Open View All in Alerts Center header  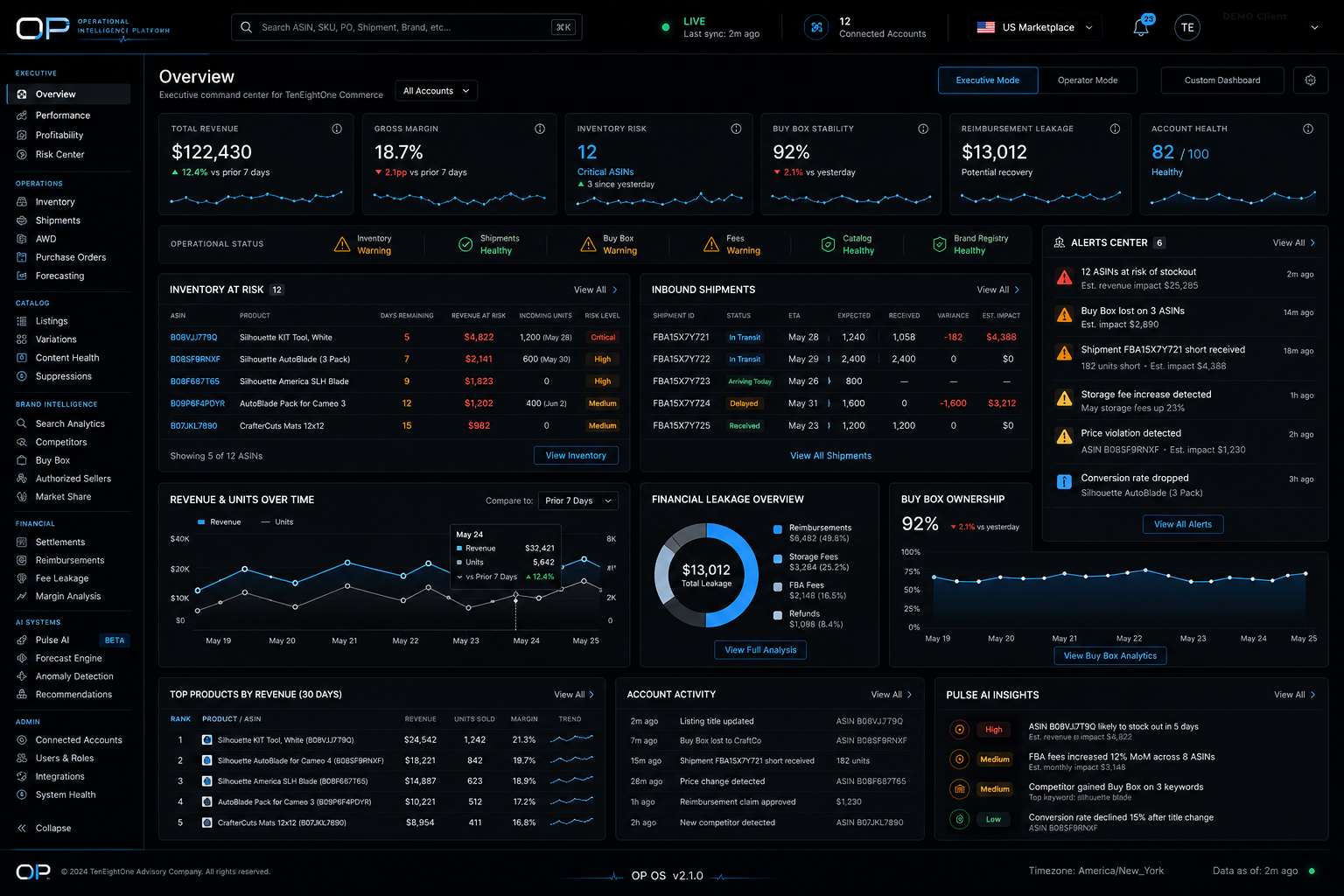[x=1294, y=242]
